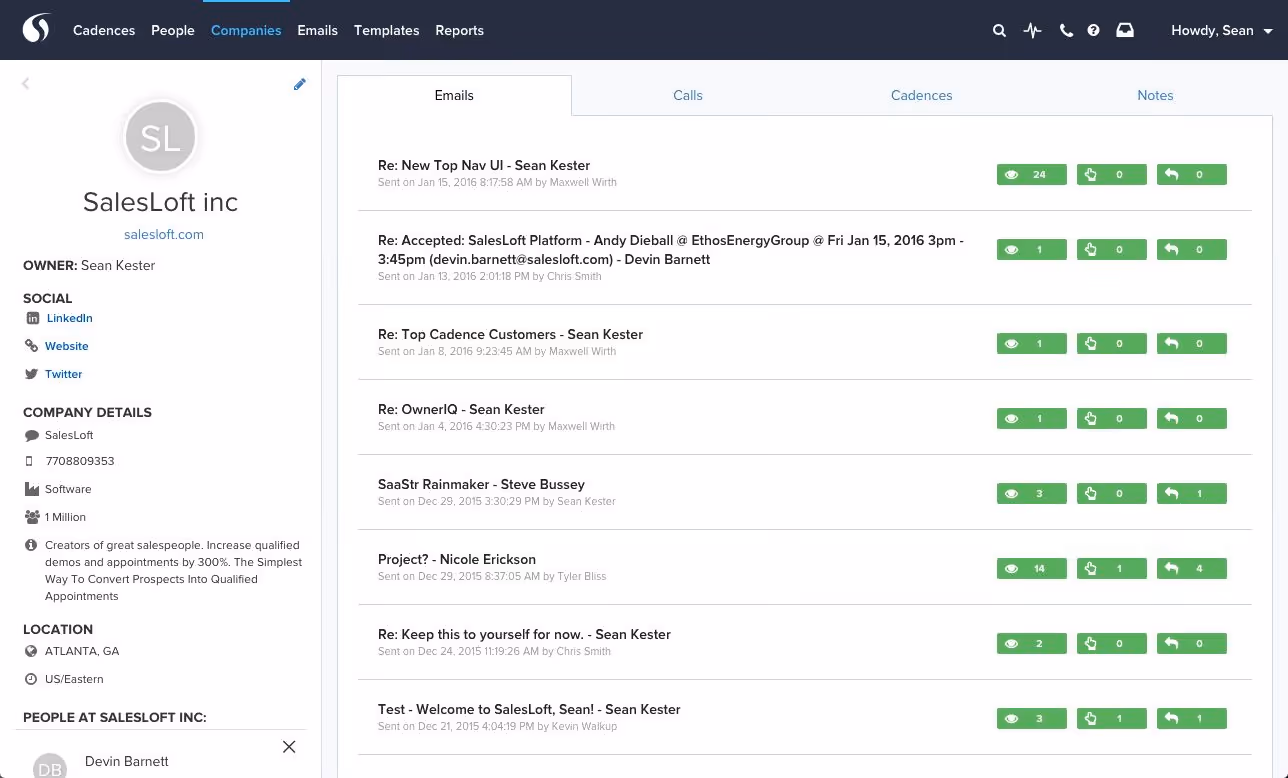Expand the Howdy, Sean user menu

point(1222,31)
